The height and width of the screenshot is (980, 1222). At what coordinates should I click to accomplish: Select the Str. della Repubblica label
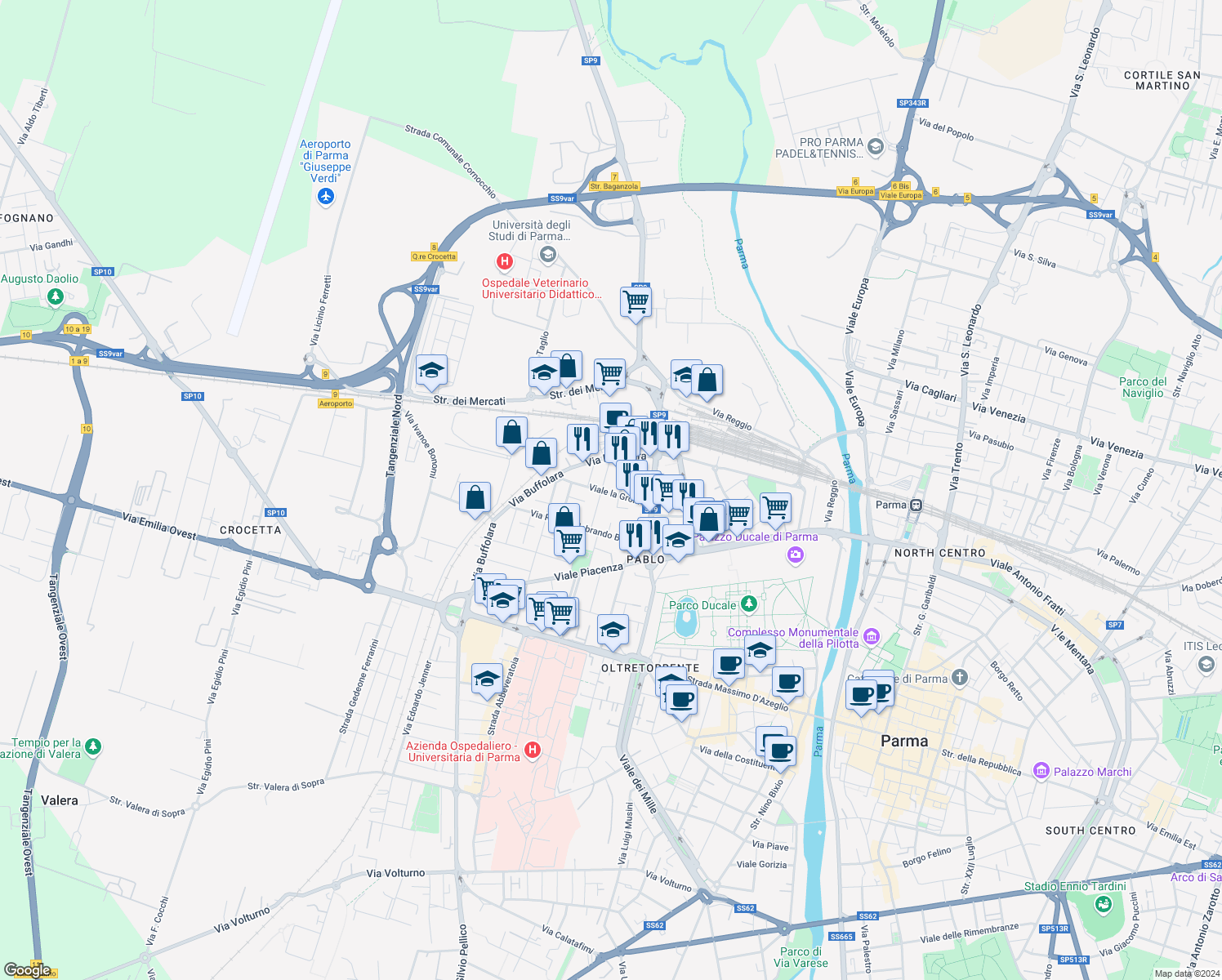click(x=981, y=763)
